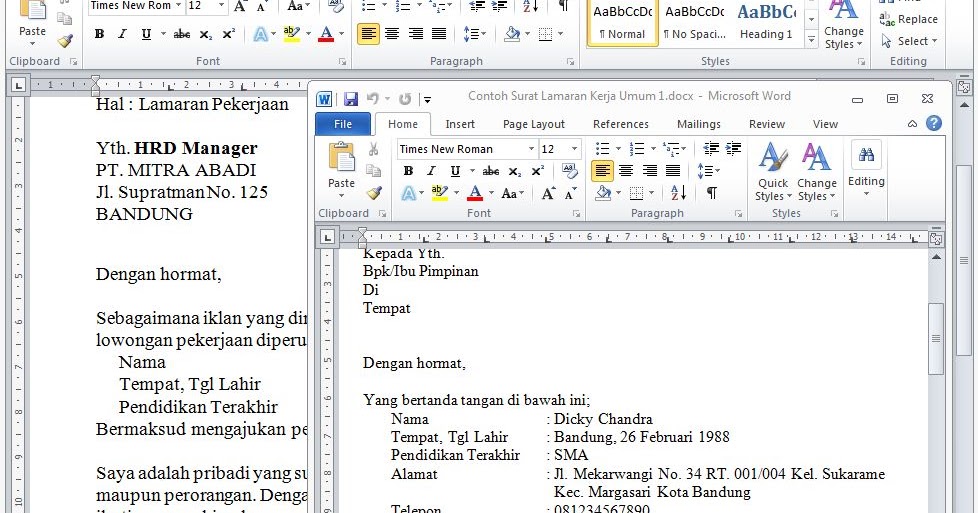Click Replace in back window Editing group
Viewport: 978px width, 513px height.
tap(909, 19)
